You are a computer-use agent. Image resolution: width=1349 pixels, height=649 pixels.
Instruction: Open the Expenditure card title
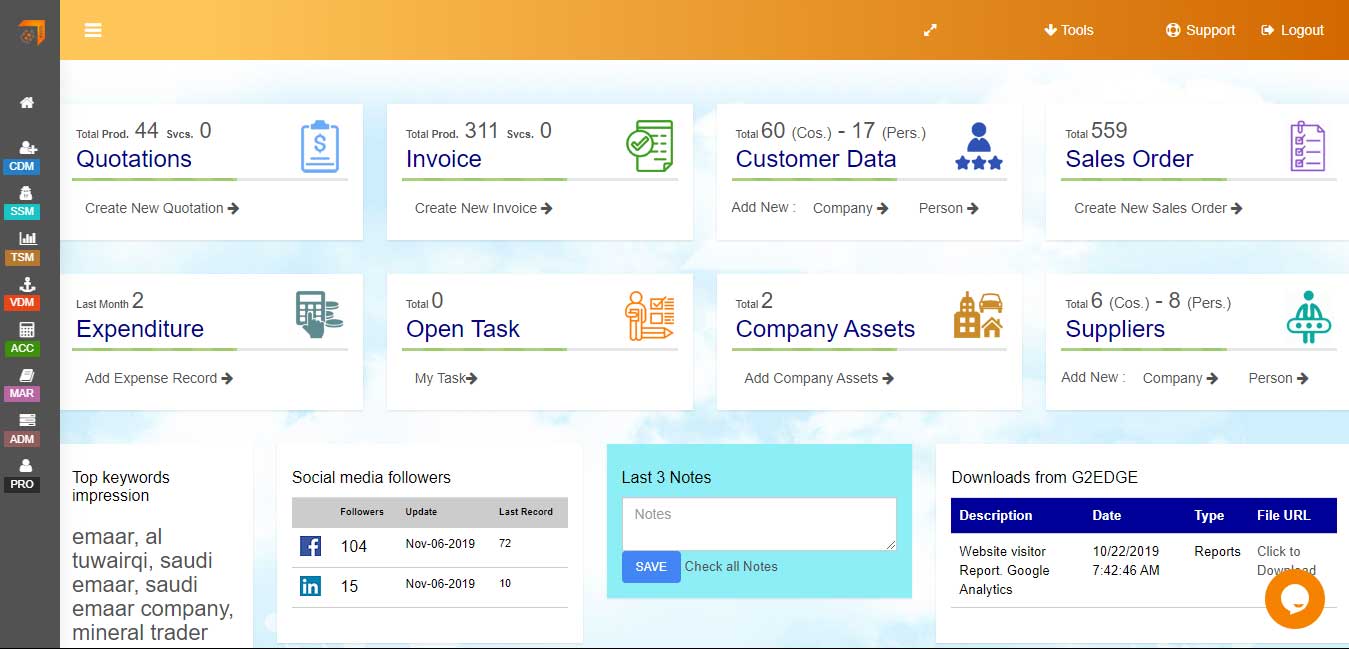[x=140, y=329]
